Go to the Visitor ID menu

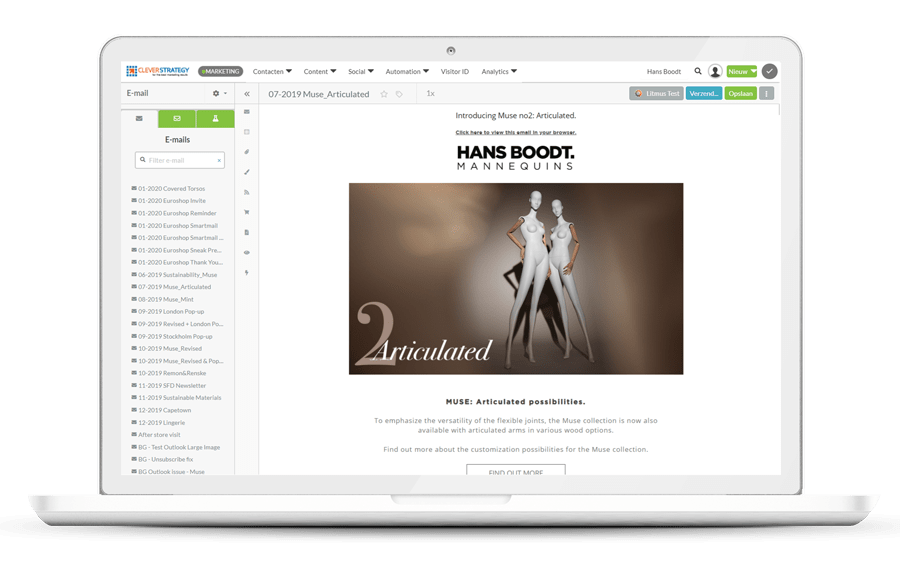pos(455,72)
